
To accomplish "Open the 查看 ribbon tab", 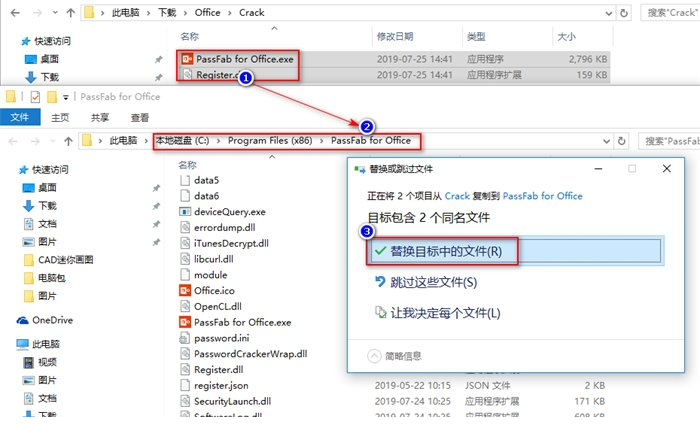I will point(140,117).
